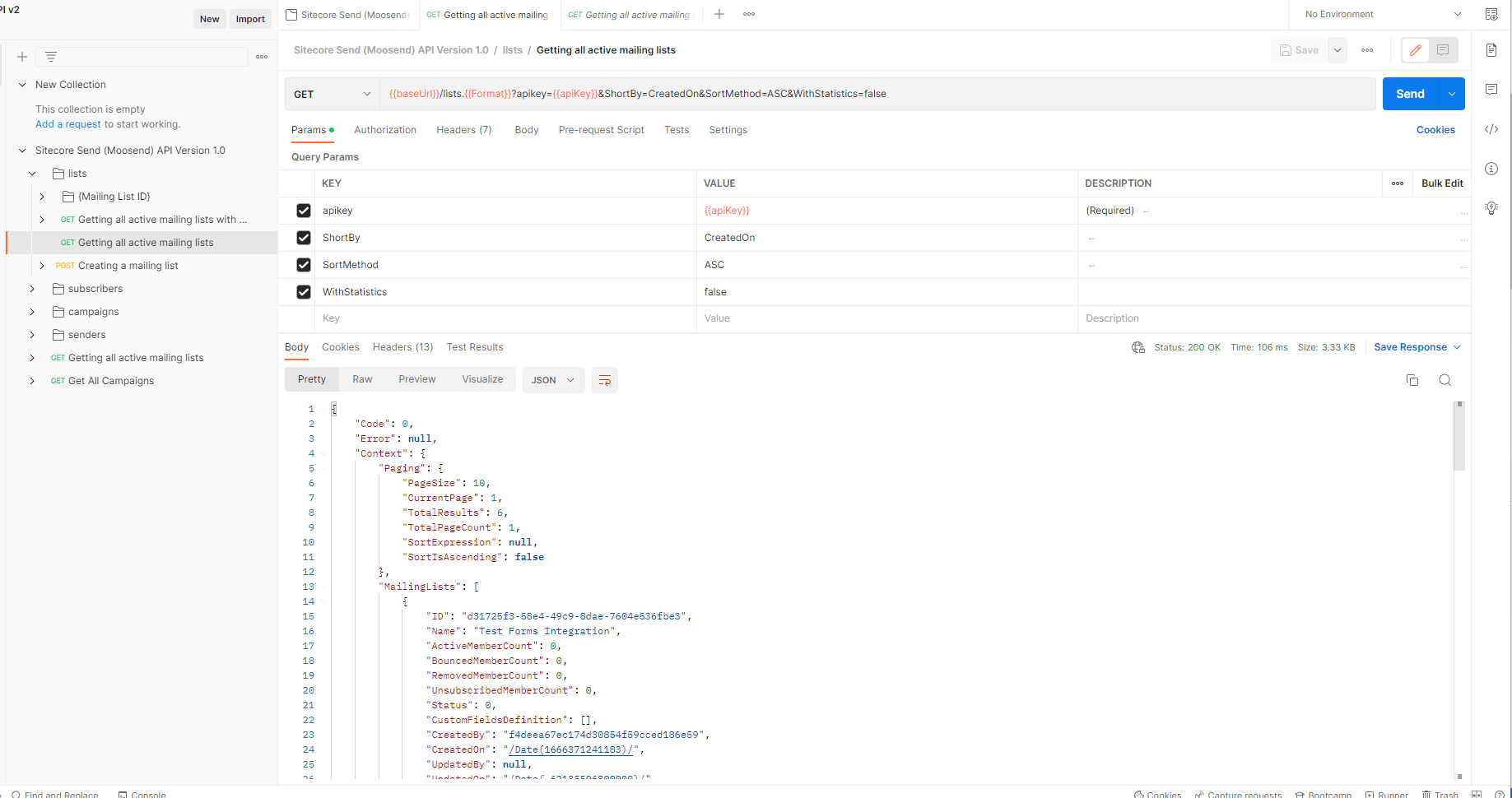Open Console in the bottom status bar
The width and height of the screenshot is (1512, 798).
pyautogui.click(x=142, y=795)
